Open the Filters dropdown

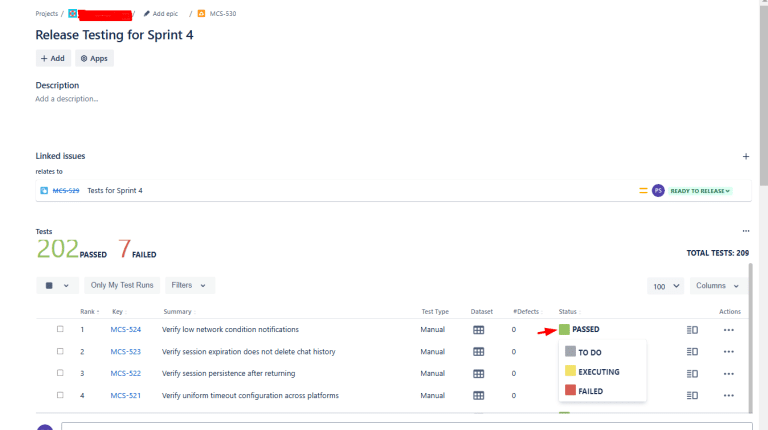tap(190, 285)
